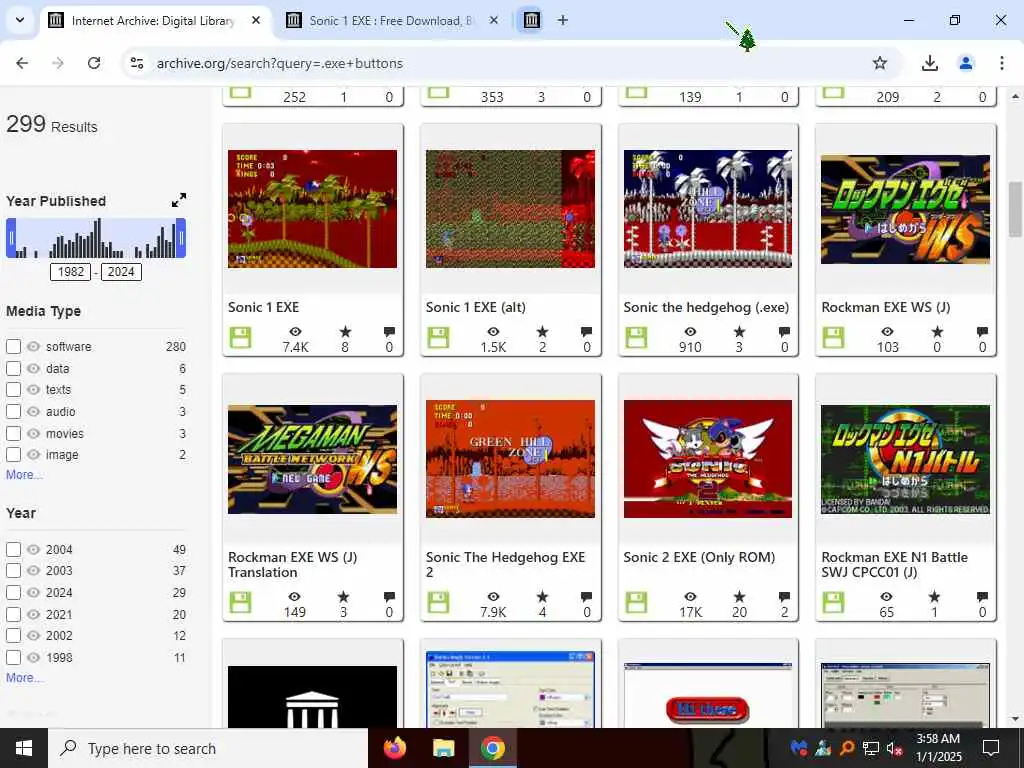Check the movies media type checkbox
This screenshot has width=1024, height=768.
tap(13, 433)
